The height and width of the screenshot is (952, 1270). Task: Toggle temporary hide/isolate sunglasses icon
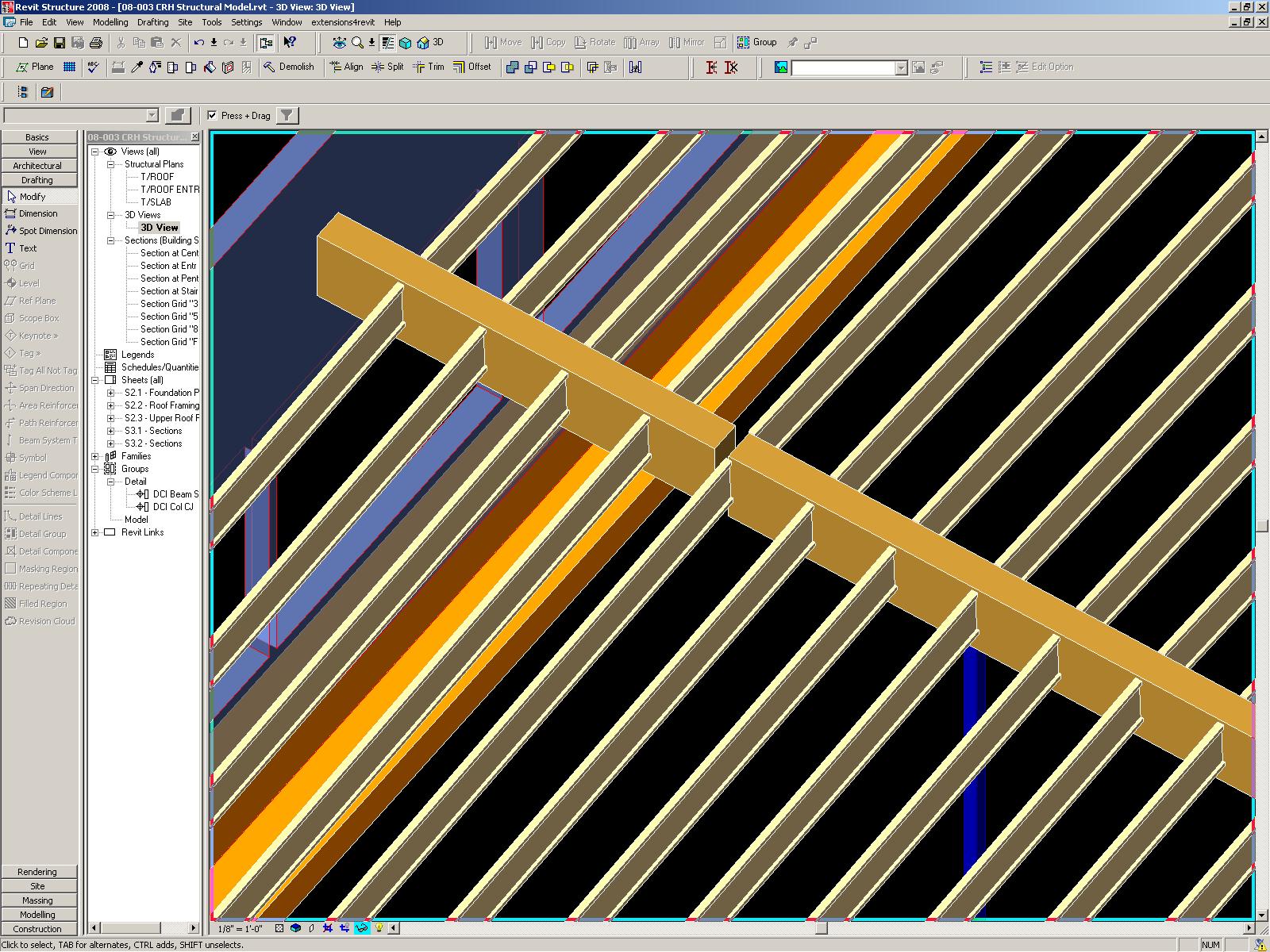(x=362, y=927)
